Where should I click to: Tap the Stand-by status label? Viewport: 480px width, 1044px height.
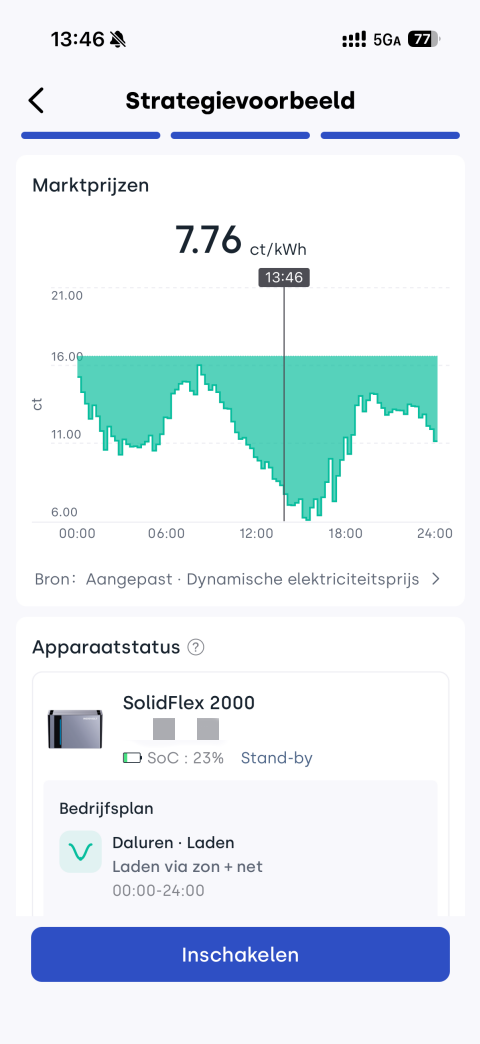tap(276, 758)
